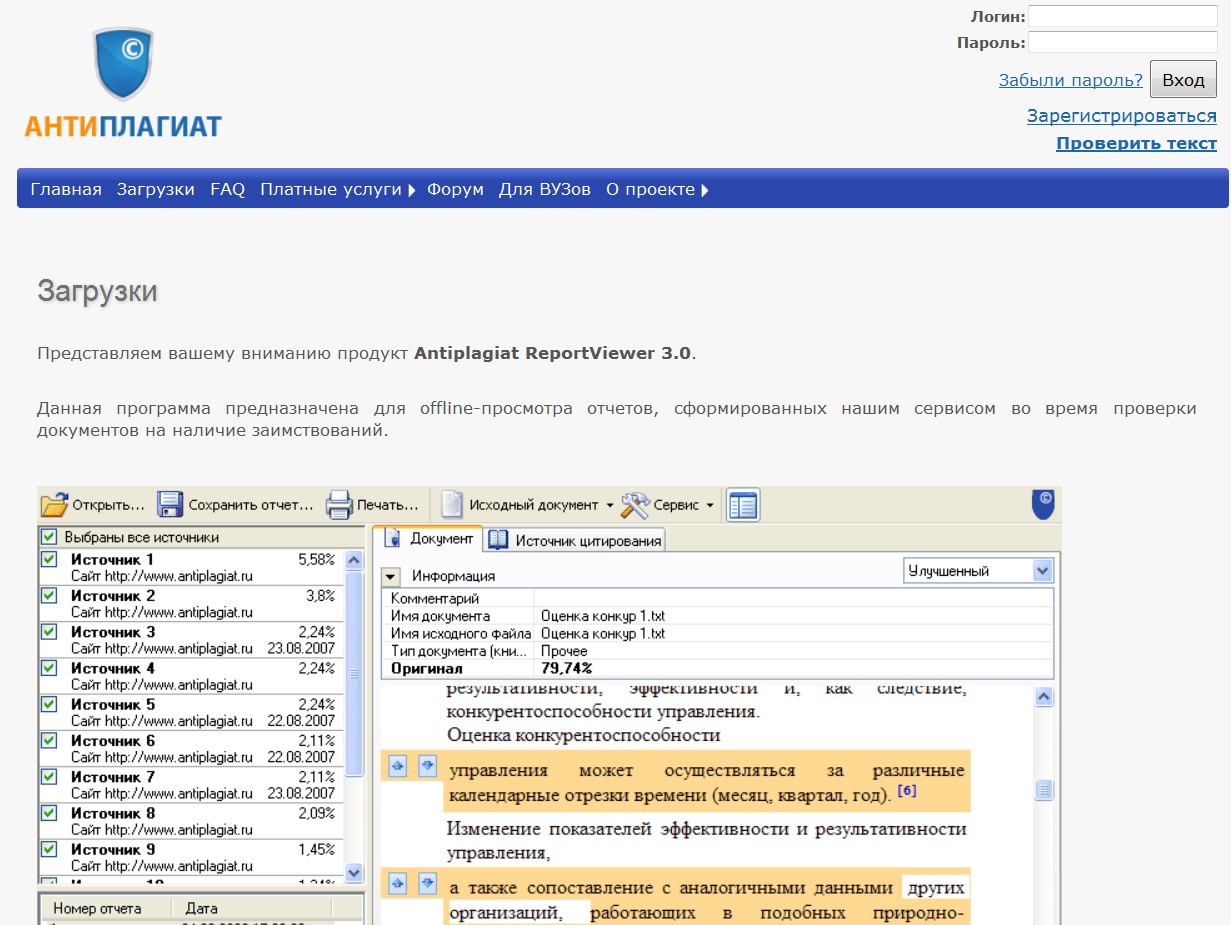The image size is (1231, 925).
Task: Toggle 'Выбраны все источники' checkbox
Action: click(49, 537)
